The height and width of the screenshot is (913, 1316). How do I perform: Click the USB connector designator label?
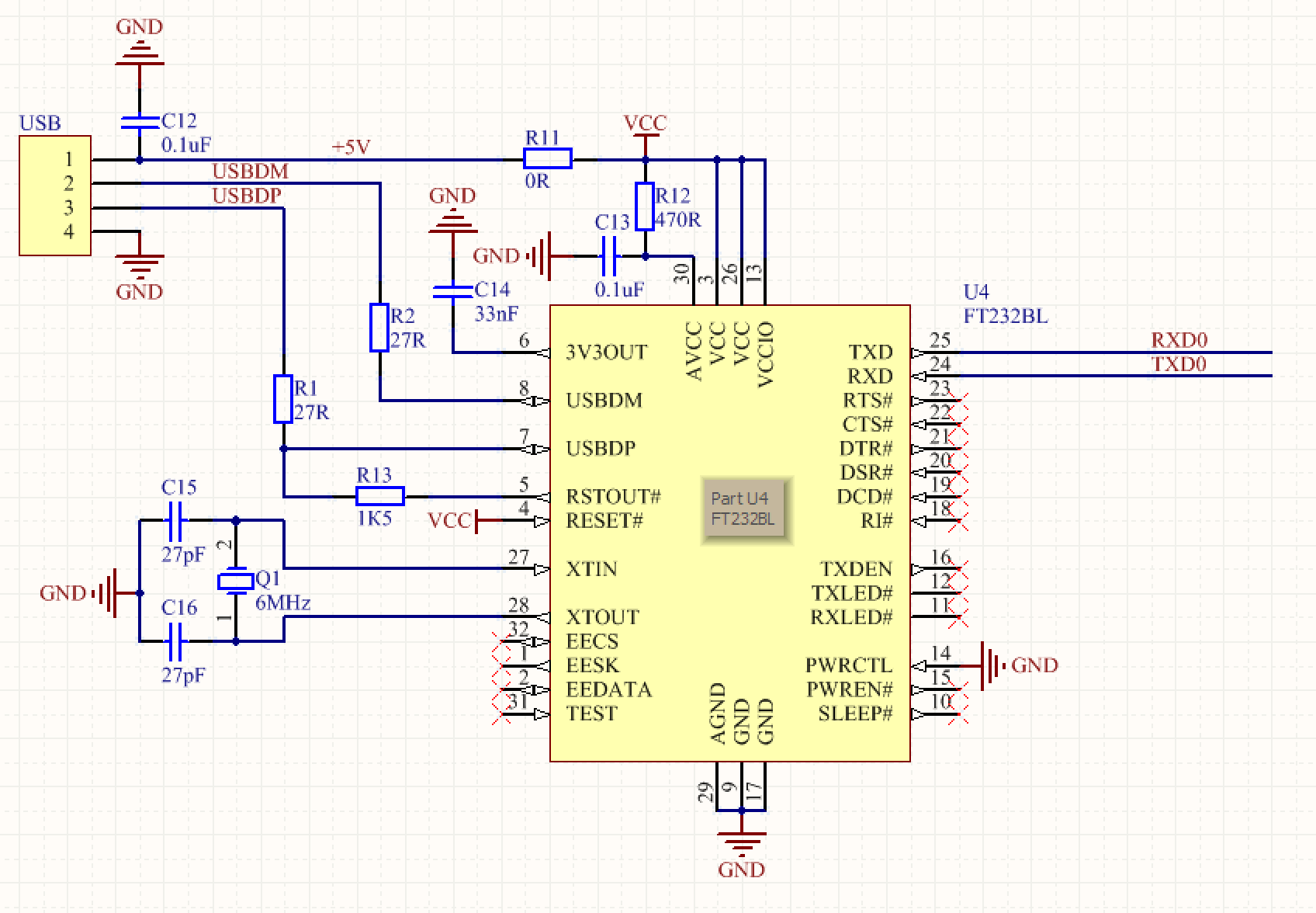40,123
